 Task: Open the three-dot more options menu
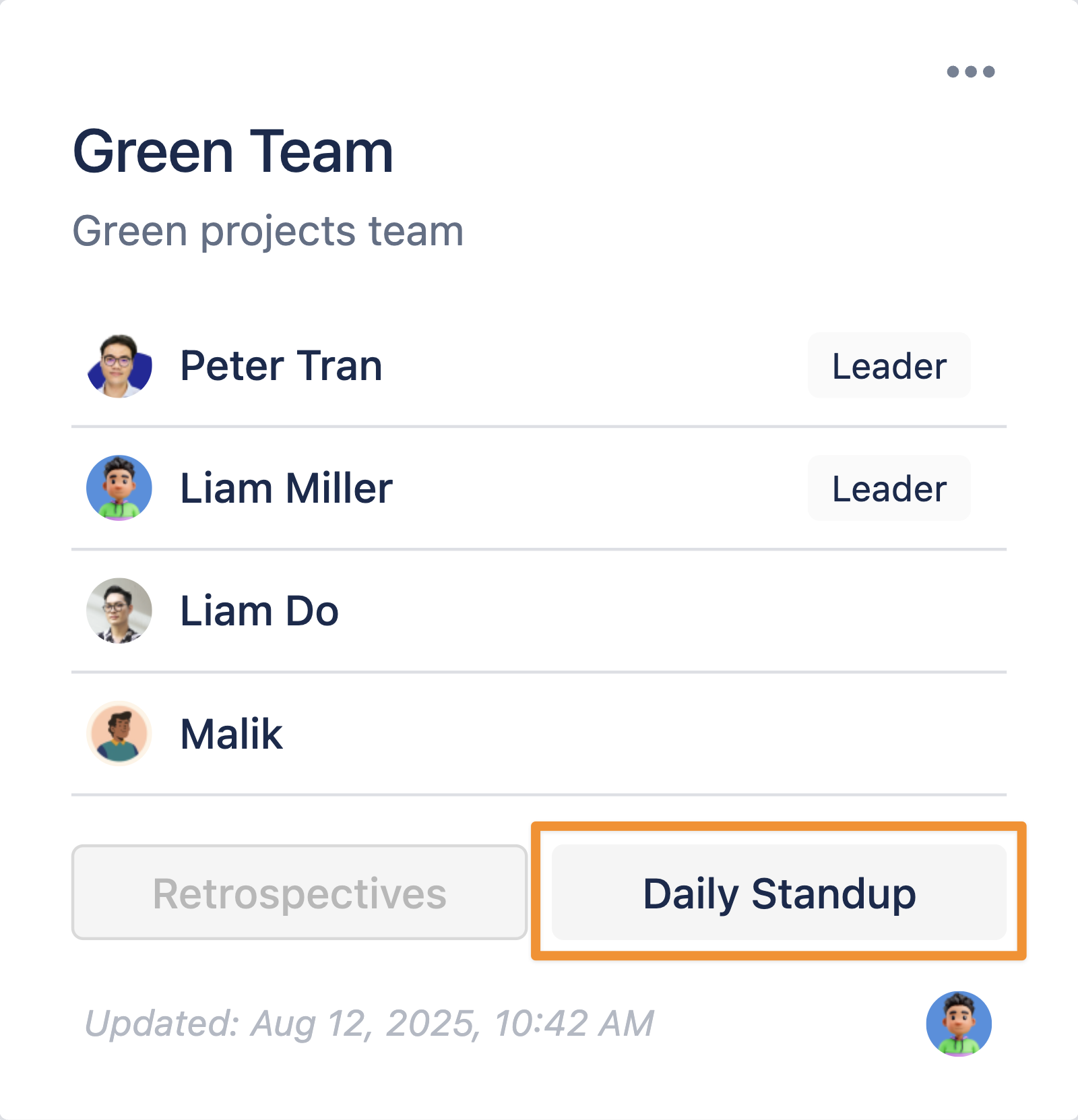(x=970, y=71)
